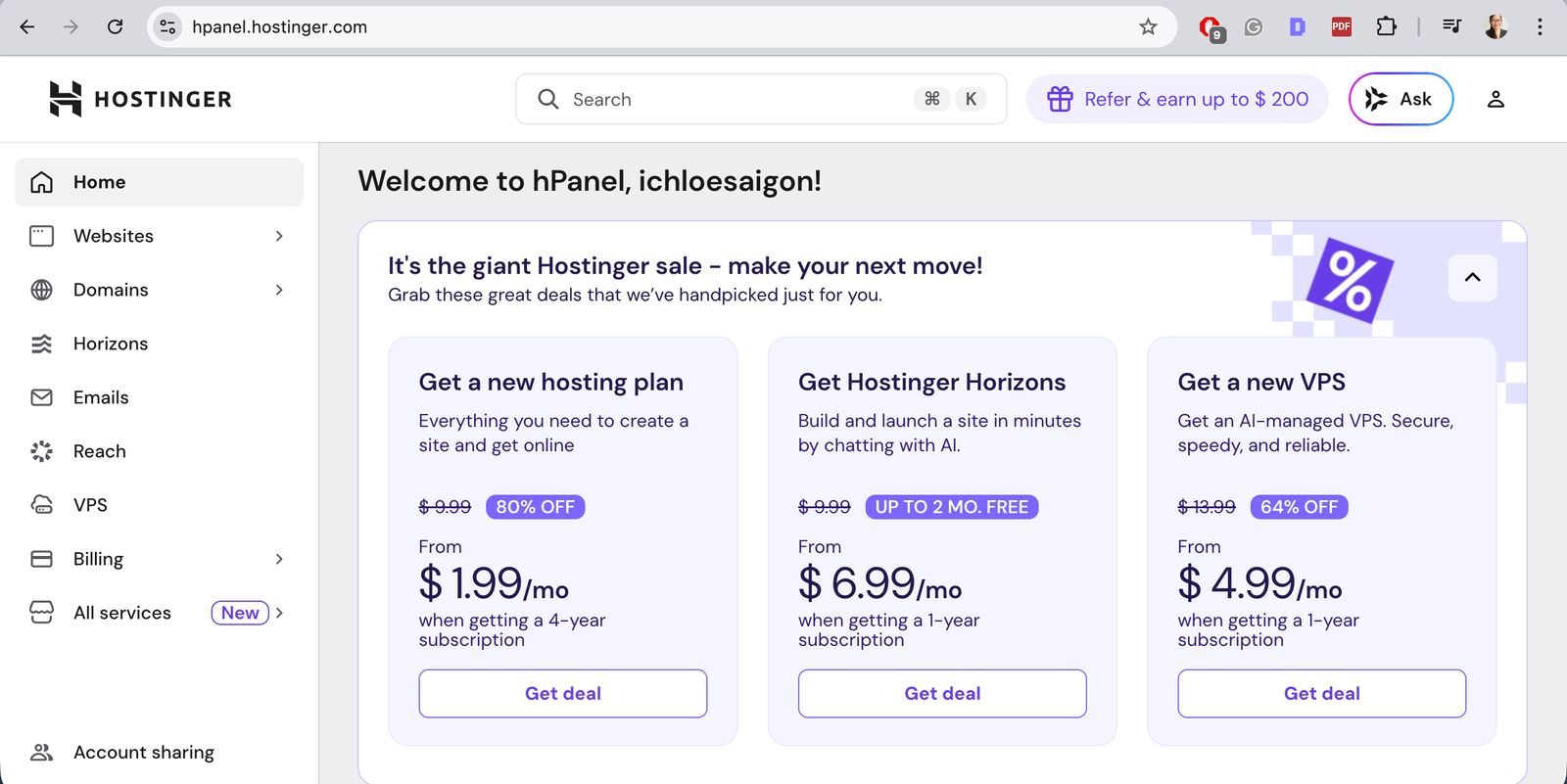1567x784 pixels.
Task: Click the $ 4.99/mo price text
Action: (1259, 583)
